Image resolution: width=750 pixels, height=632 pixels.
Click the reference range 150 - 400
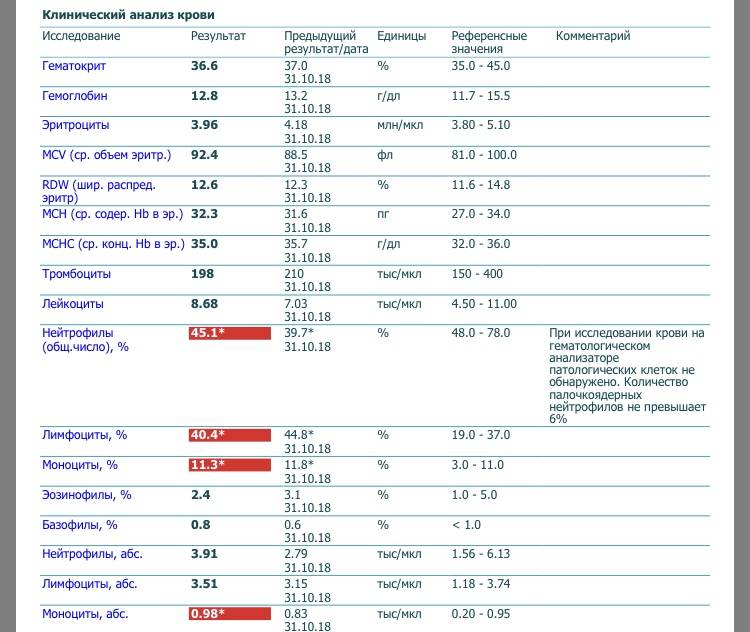(x=477, y=274)
